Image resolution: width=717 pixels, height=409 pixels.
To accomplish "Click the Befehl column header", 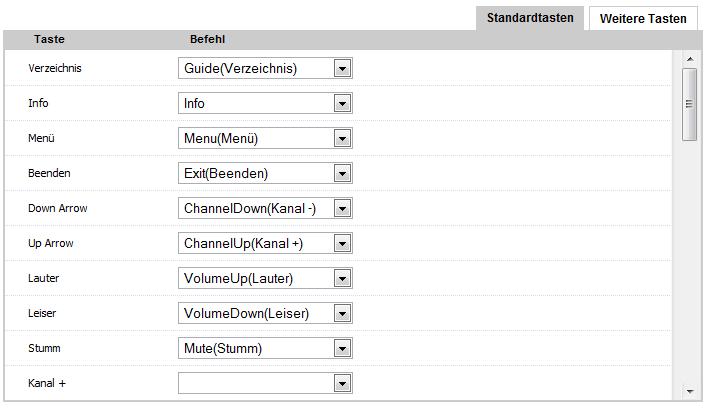I will point(207,40).
